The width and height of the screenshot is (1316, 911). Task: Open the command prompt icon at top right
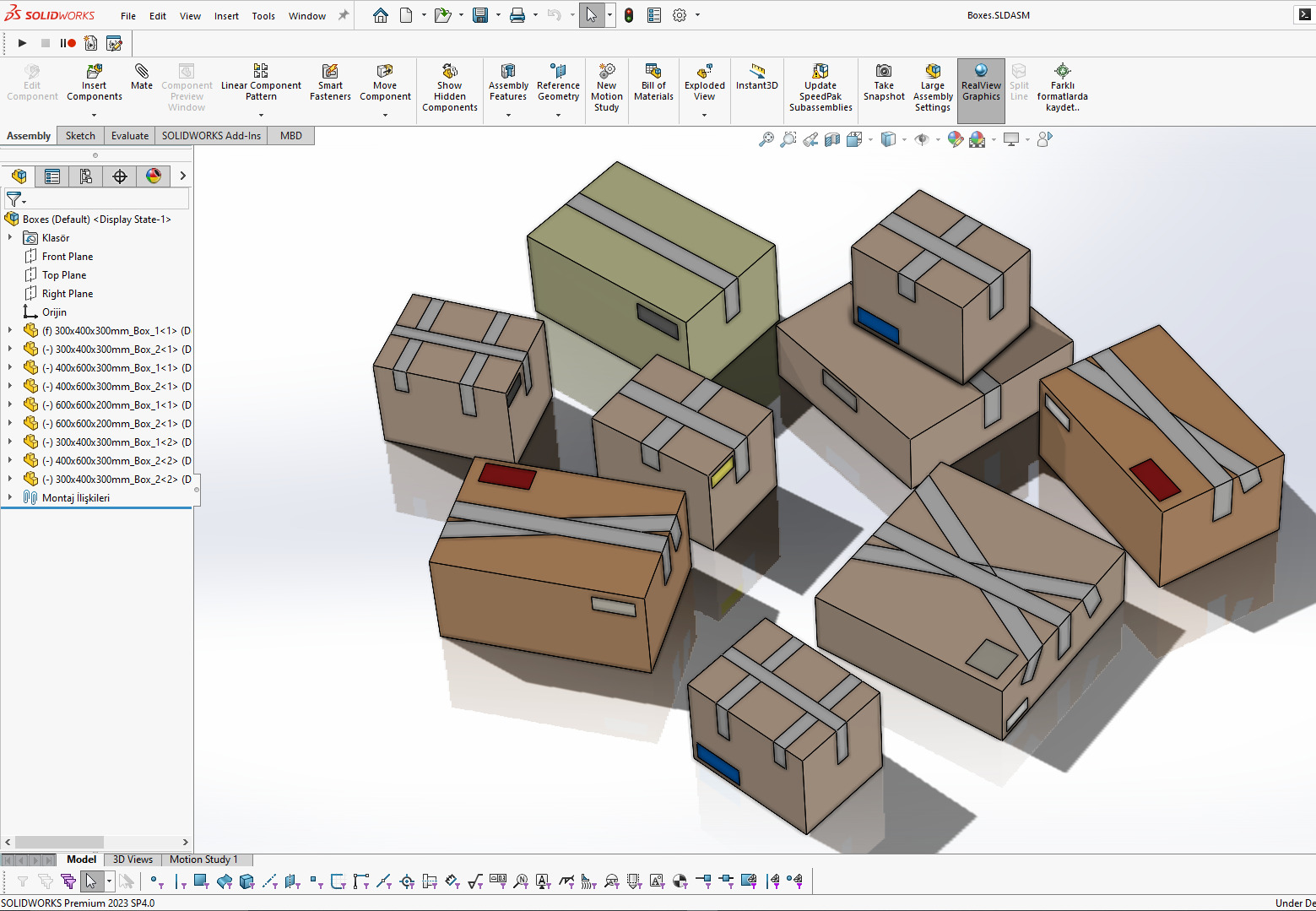[1304, 15]
